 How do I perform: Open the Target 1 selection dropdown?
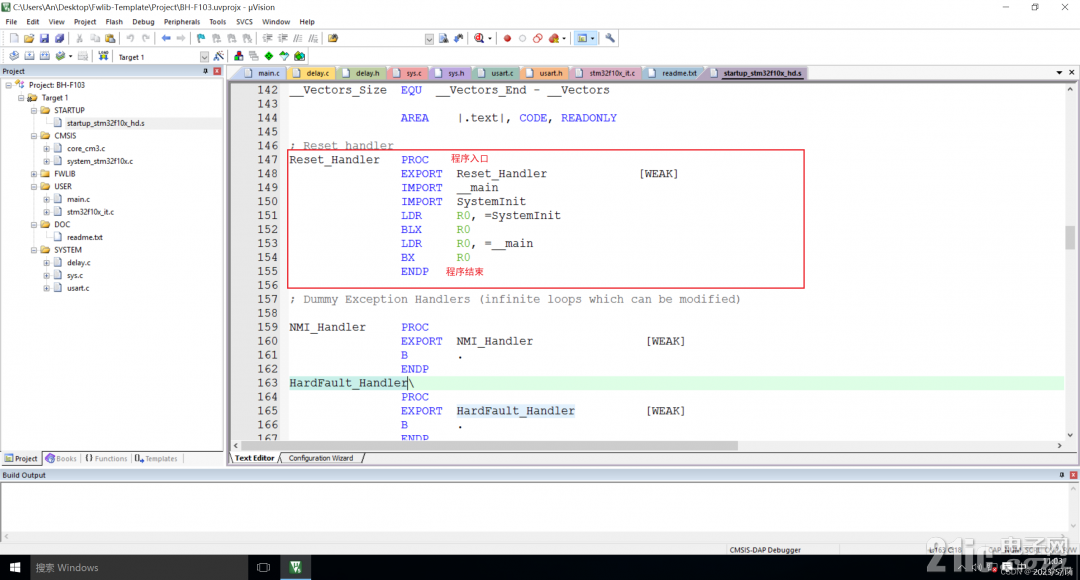(204, 56)
